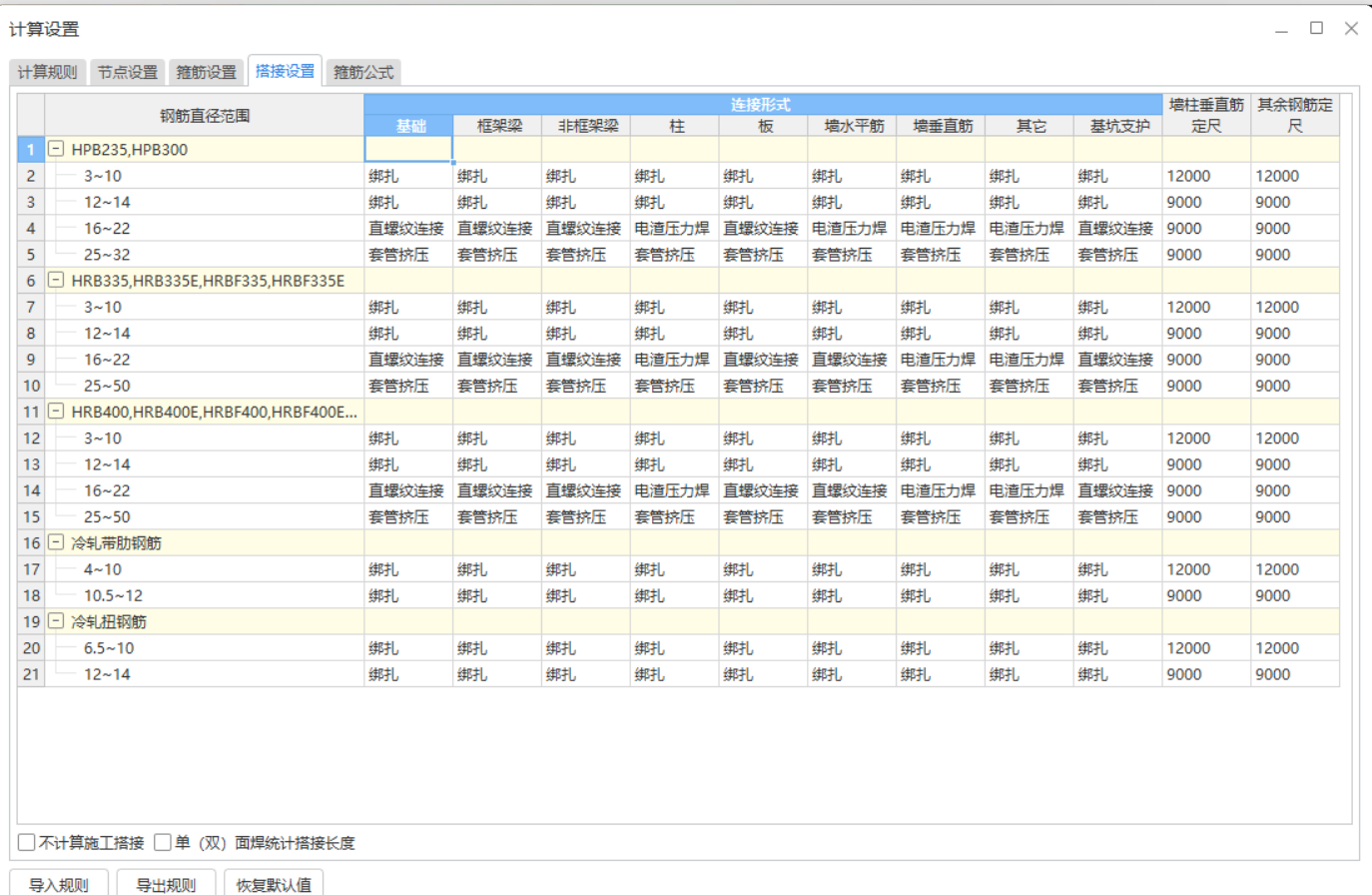Screen dimensions: 1372x895
Task: Click the 其余钢筋定尺 column header
Action: [x=1295, y=115]
